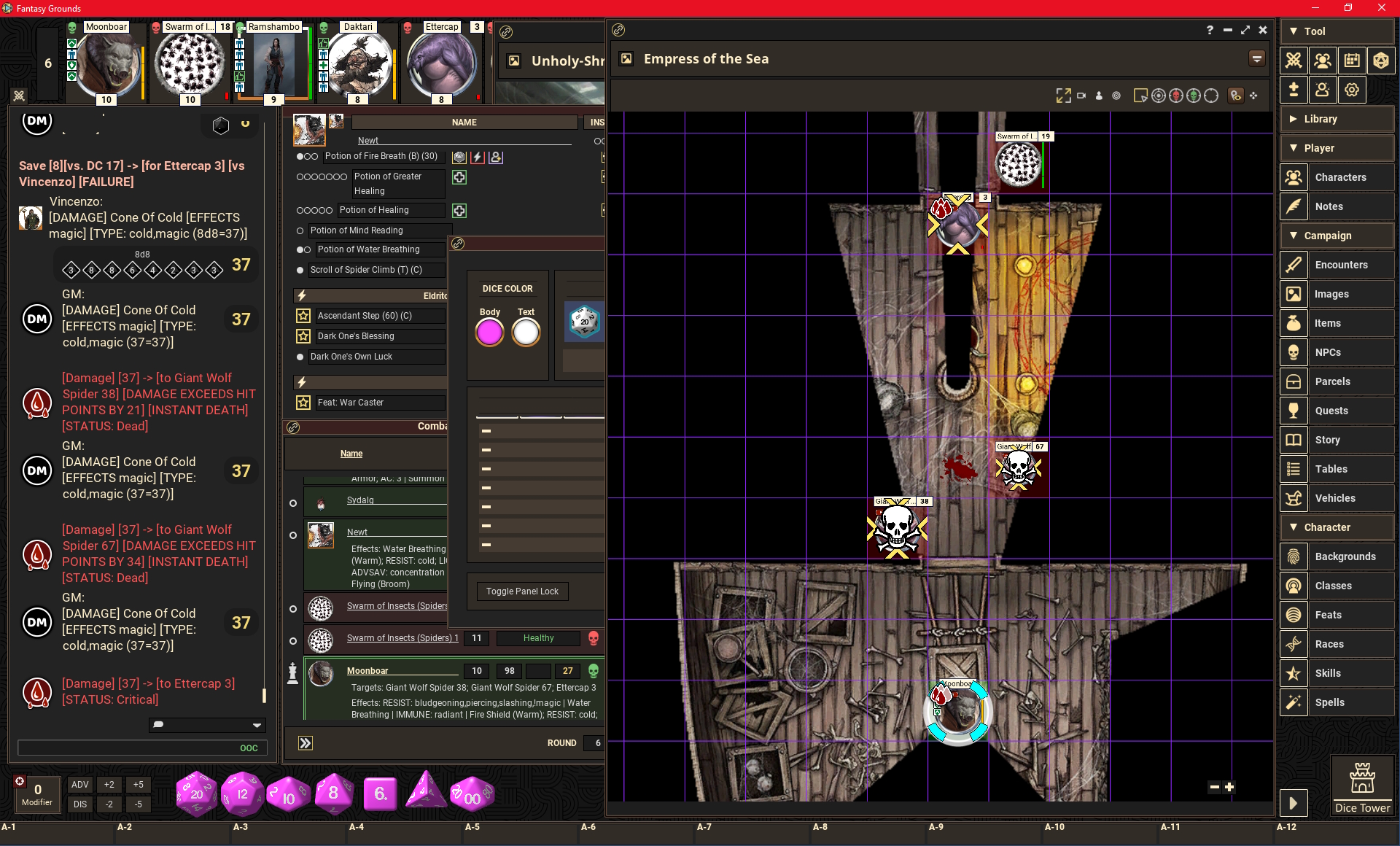This screenshot has width=1400, height=846.
Task: Click the chat input field
Action: [x=143, y=748]
